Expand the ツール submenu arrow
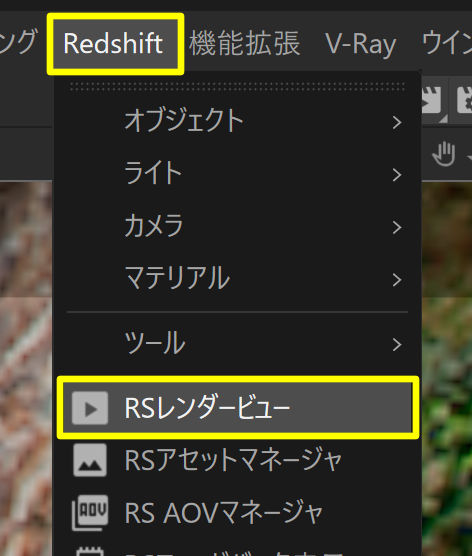The height and width of the screenshot is (556, 472). (397, 344)
